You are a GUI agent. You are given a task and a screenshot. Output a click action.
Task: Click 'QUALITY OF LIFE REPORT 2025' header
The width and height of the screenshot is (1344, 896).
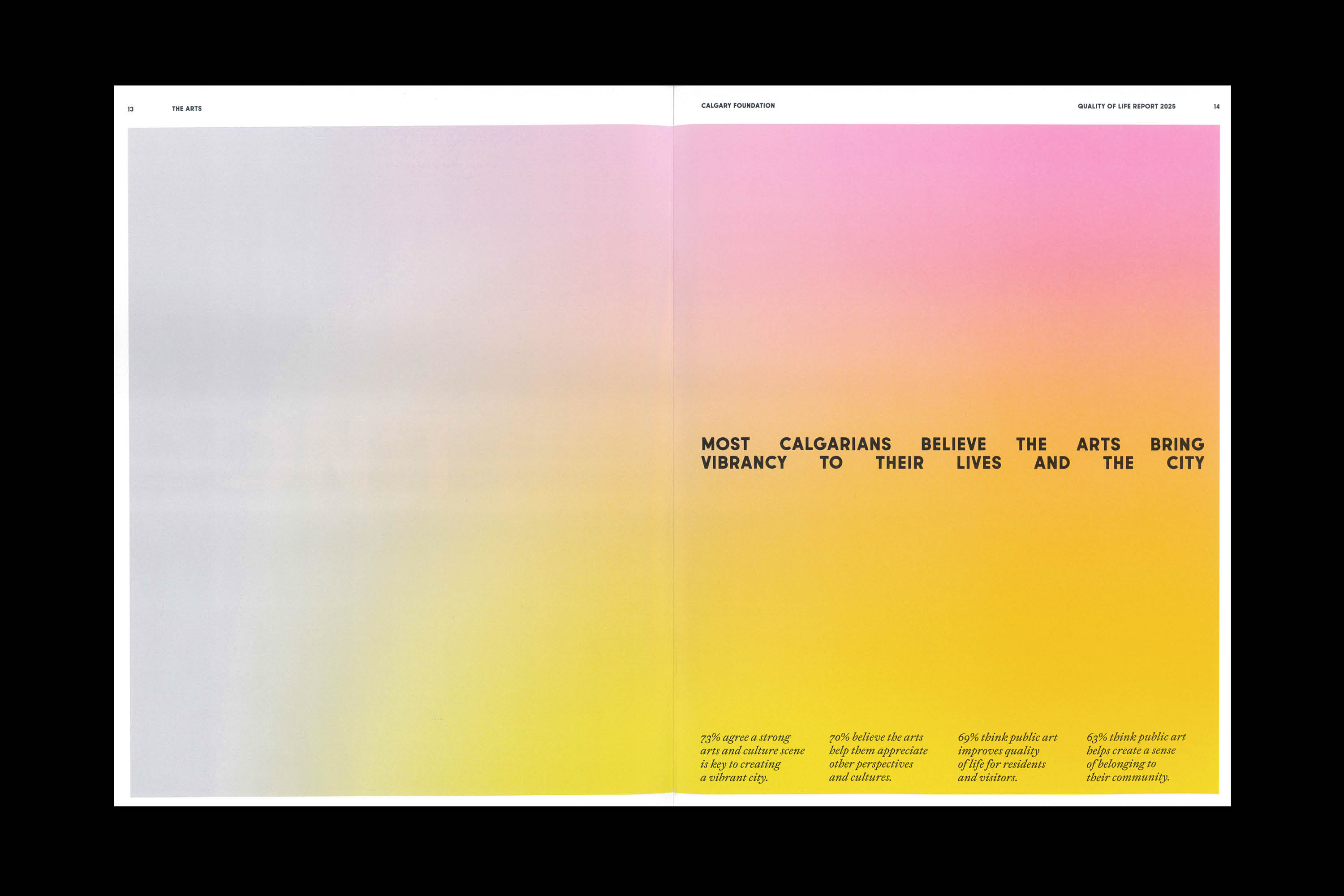point(1126,106)
